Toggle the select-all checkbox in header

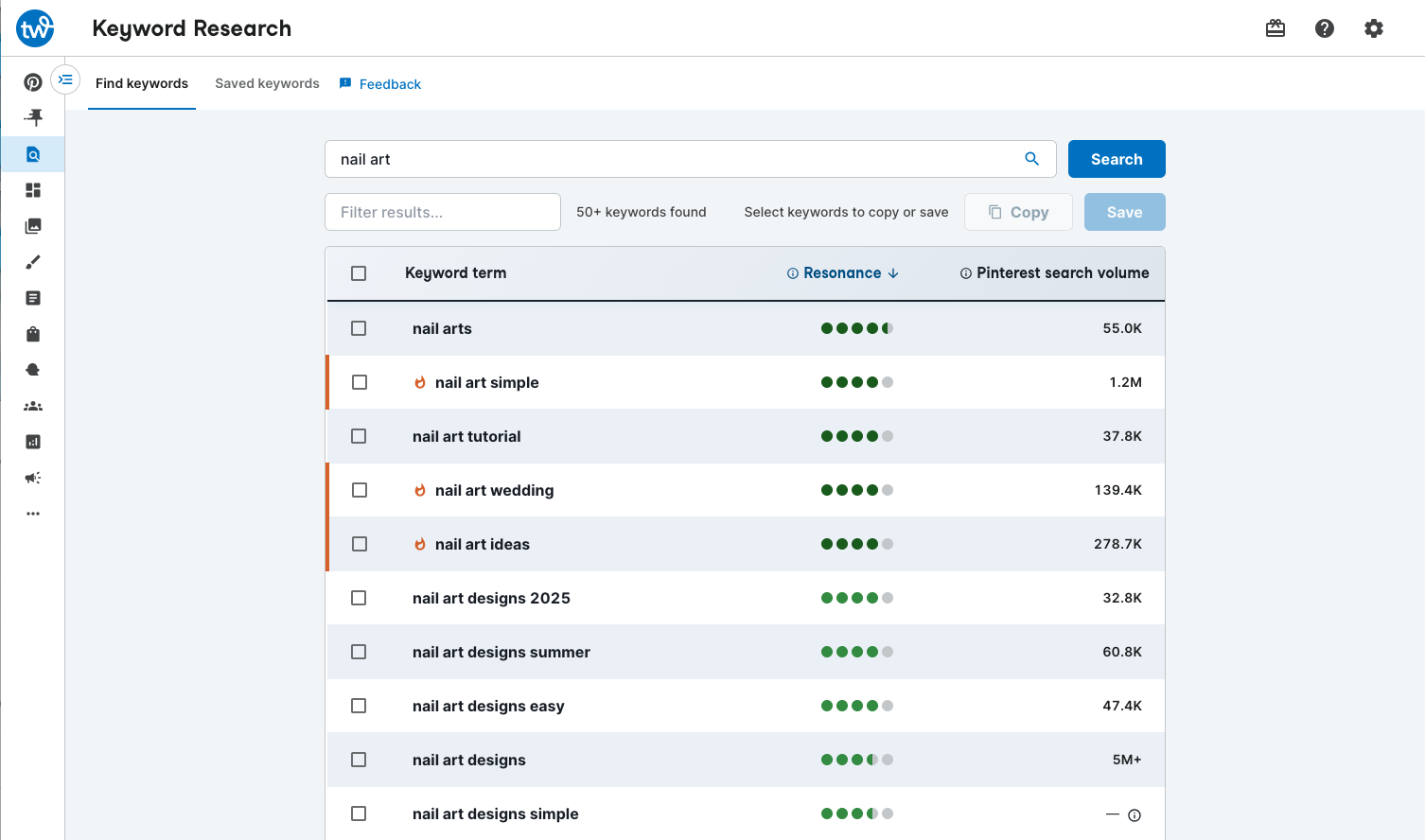[x=359, y=273]
